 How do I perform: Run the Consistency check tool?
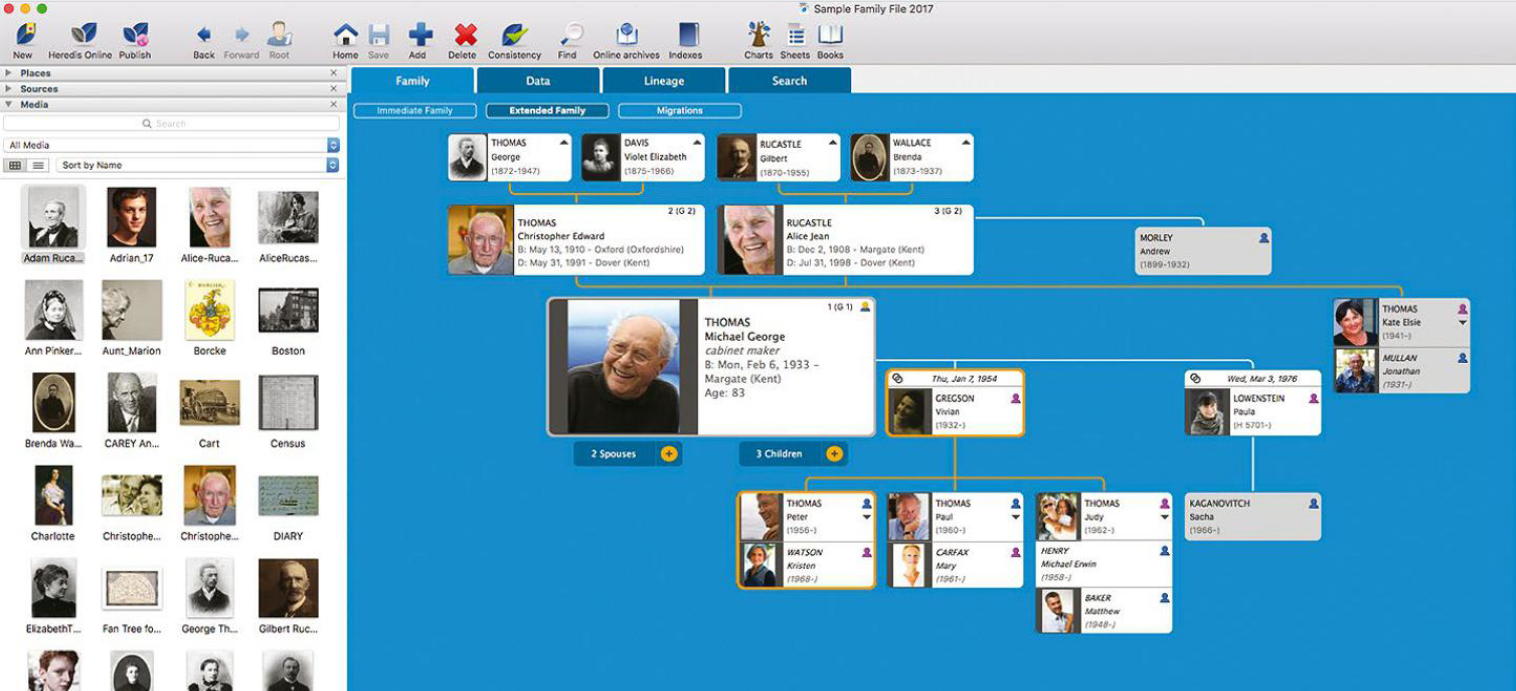(515, 35)
